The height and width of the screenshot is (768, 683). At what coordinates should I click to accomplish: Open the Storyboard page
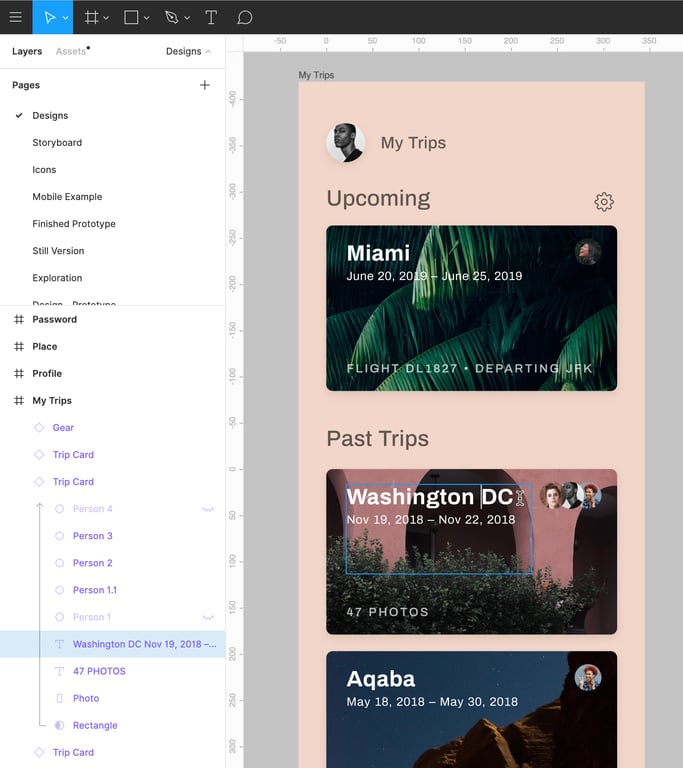(57, 143)
